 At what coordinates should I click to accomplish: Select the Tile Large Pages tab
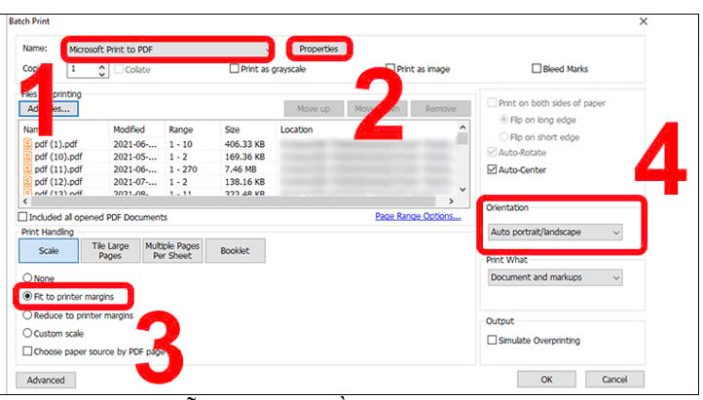click(x=110, y=251)
